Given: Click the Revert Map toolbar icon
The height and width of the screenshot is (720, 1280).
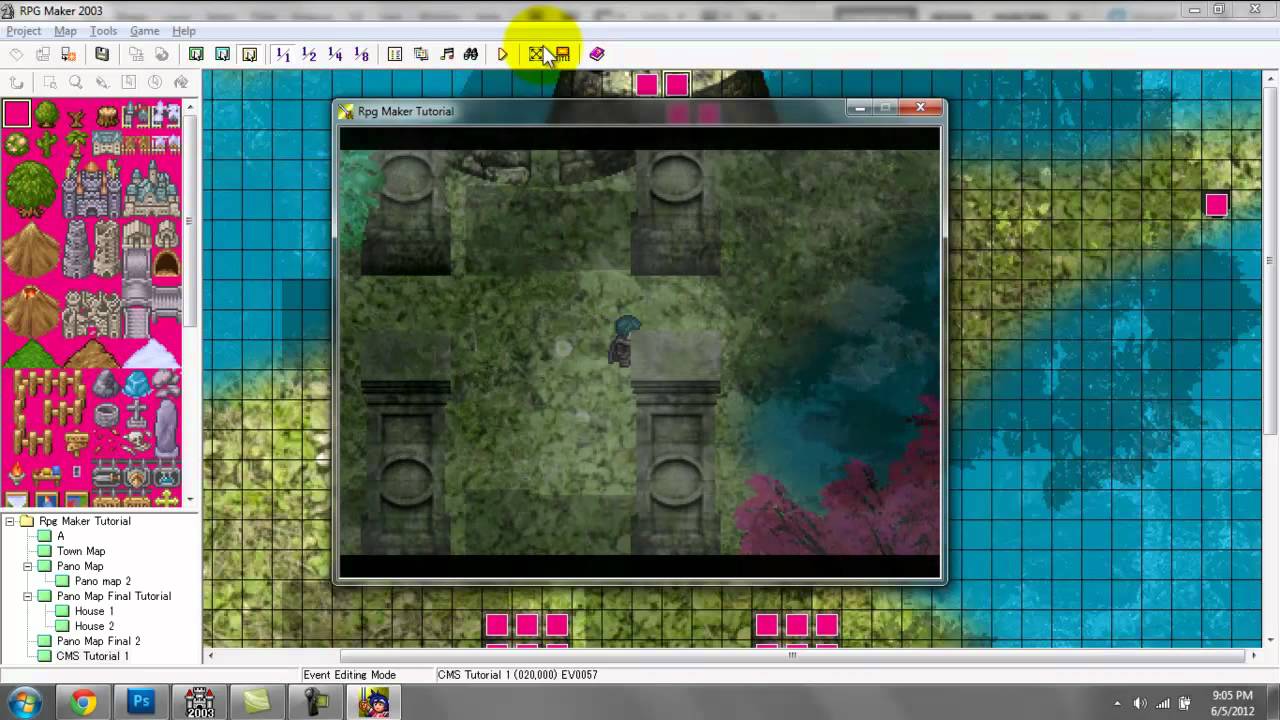Looking at the screenshot, I should coord(162,54).
